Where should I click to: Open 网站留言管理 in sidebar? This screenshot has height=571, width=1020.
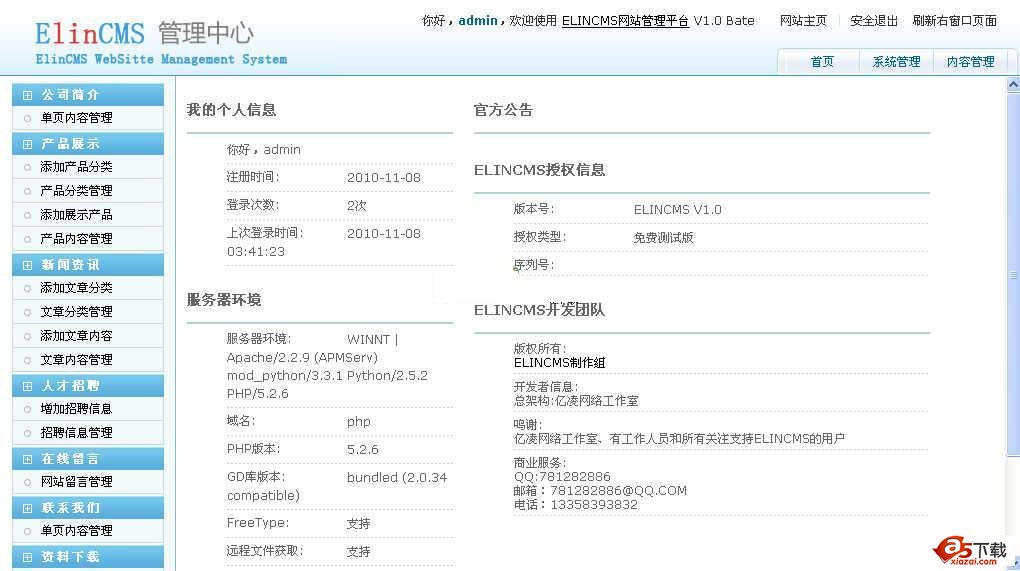(76, 482)
